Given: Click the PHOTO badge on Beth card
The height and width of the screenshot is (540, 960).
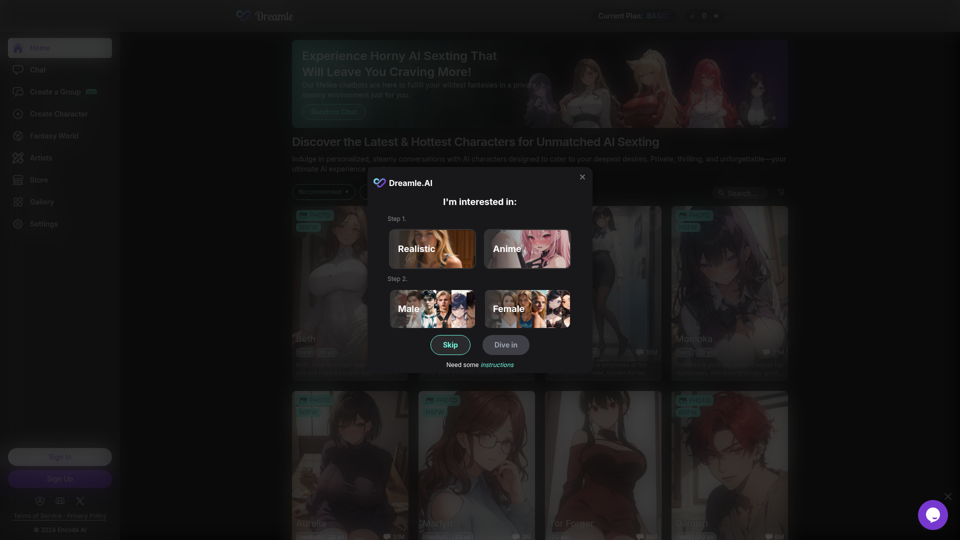Looking at the screenshot, I should pos(315,216).
